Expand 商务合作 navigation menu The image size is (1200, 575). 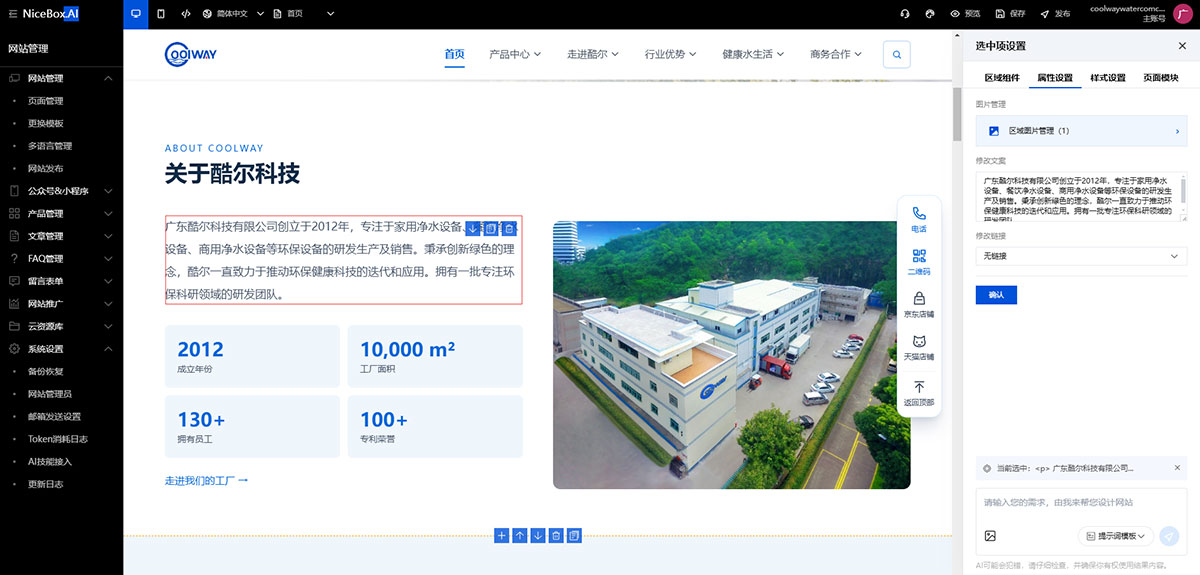click(x=836, y=54)
